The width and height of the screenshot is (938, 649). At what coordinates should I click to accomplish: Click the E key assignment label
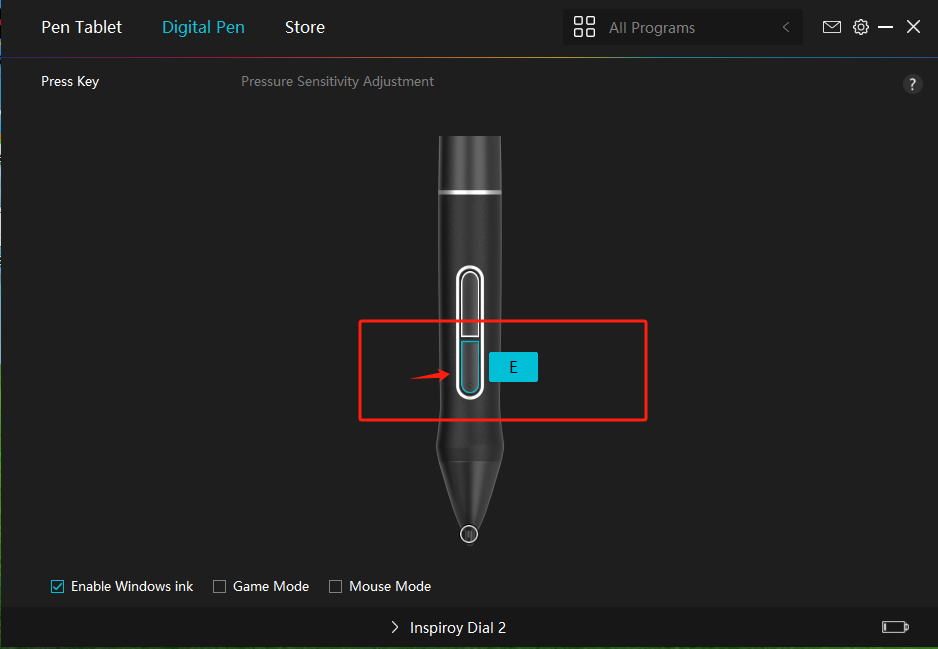pyautogui.click(x=513, y=367)
